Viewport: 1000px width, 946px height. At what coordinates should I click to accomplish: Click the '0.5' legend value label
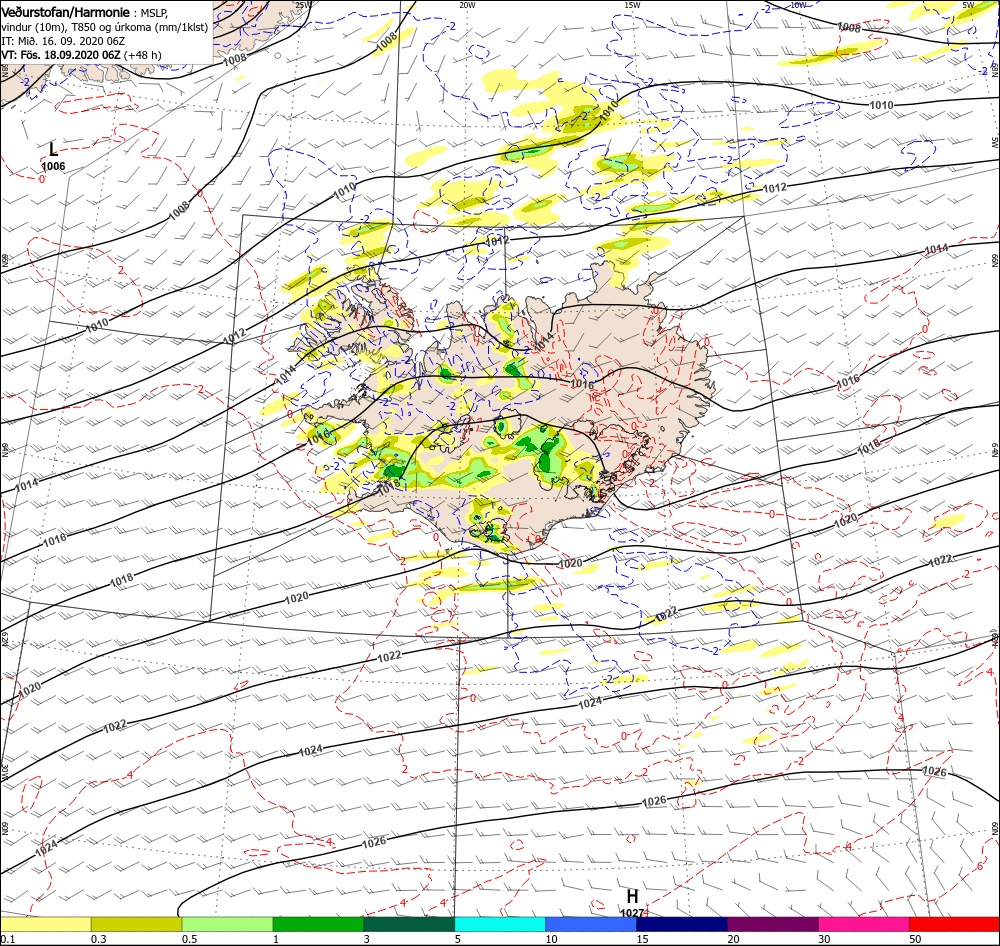189,939
